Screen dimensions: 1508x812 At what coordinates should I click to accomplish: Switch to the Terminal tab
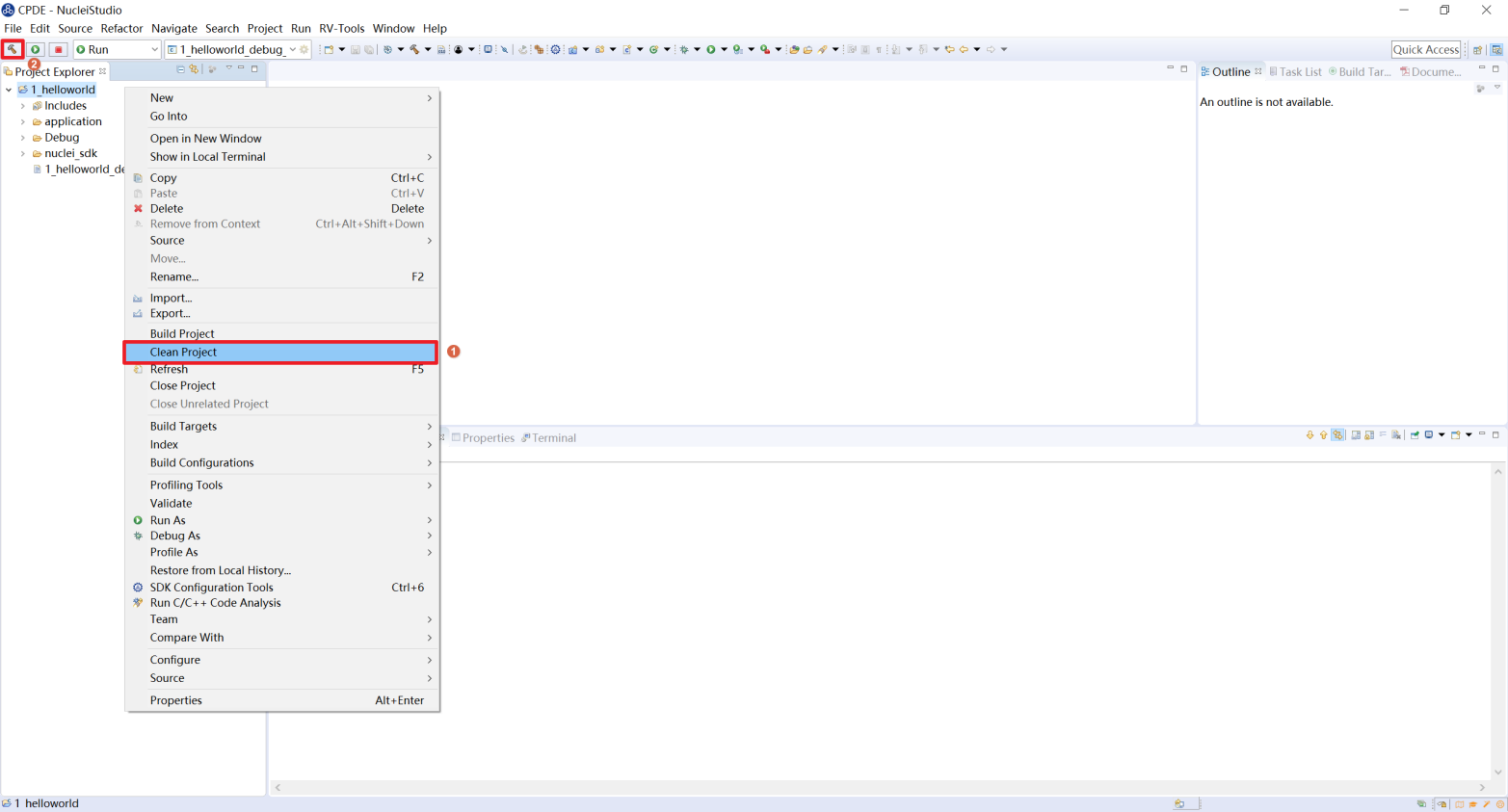pyautogui.click(x=549, y=438)
